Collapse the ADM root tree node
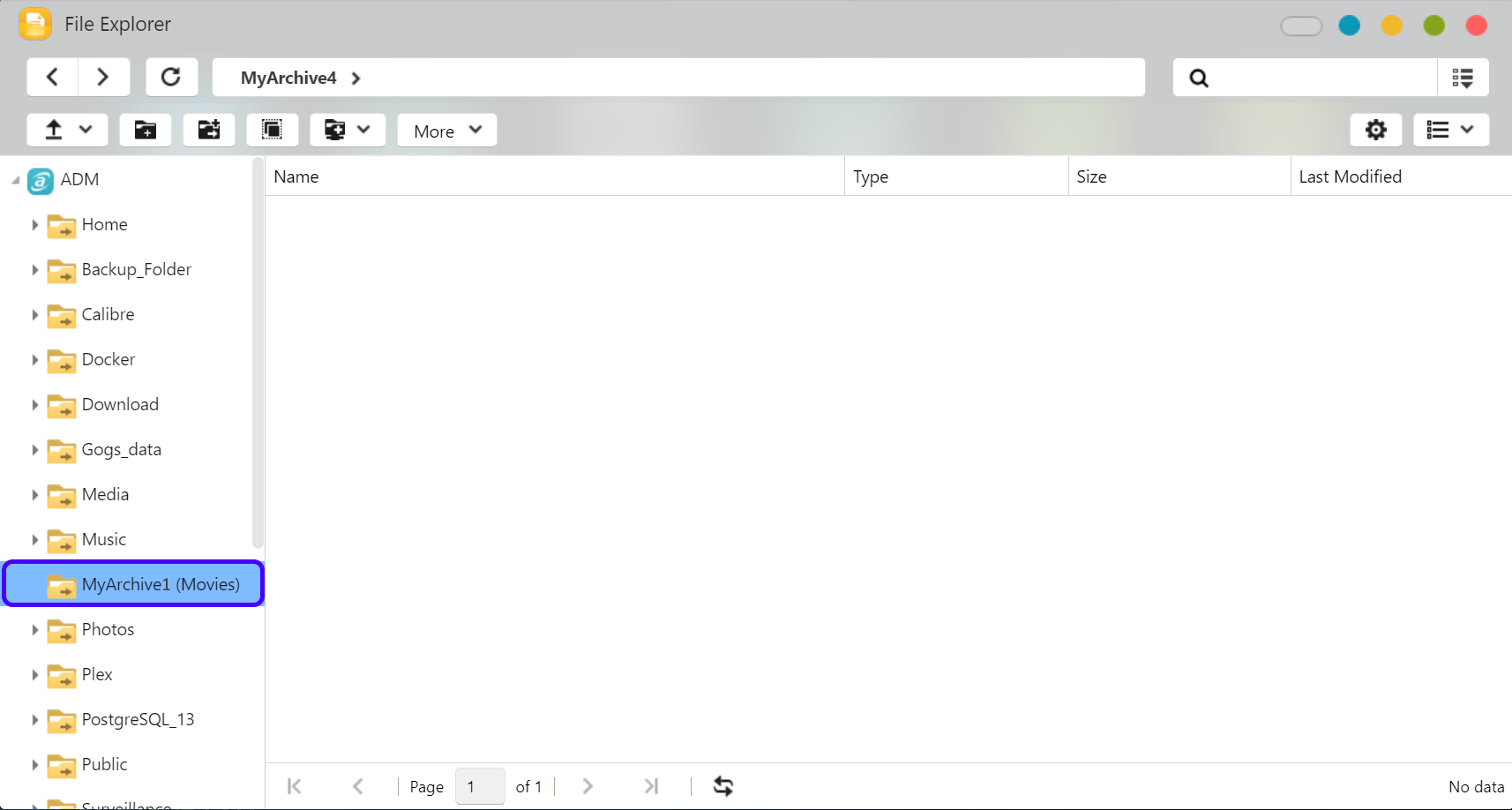The width and height of the screenshot is (1512, 810). click(15, 180)
